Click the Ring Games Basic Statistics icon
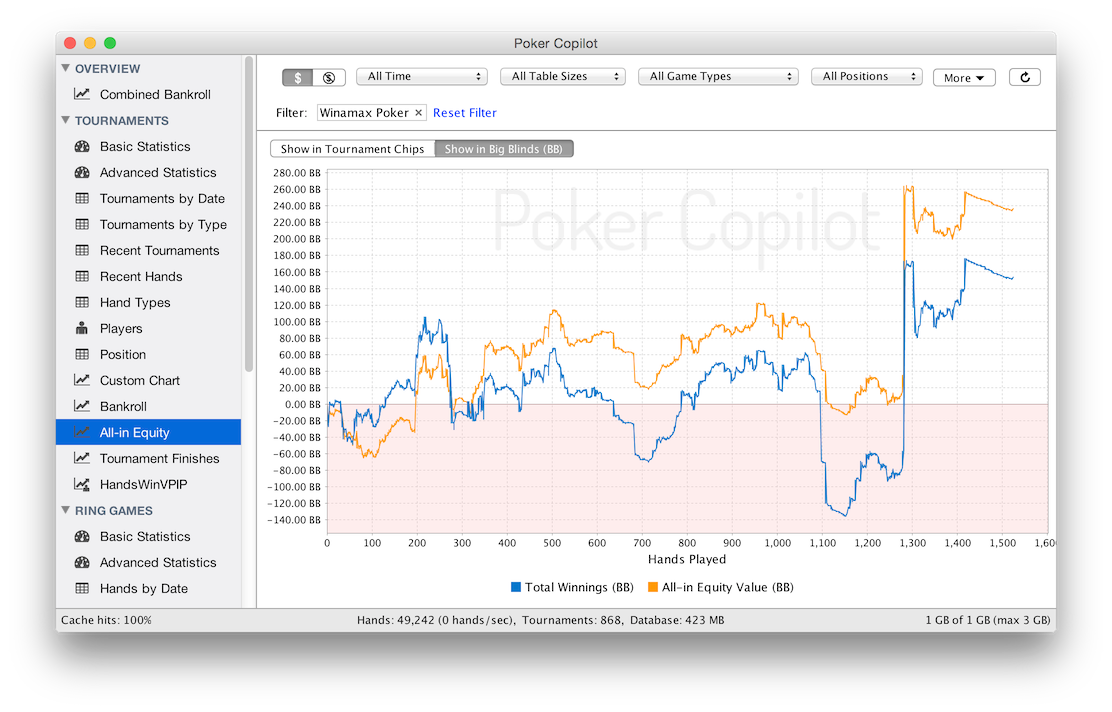Screen dimensions: 1112x712 coord(82,536)
